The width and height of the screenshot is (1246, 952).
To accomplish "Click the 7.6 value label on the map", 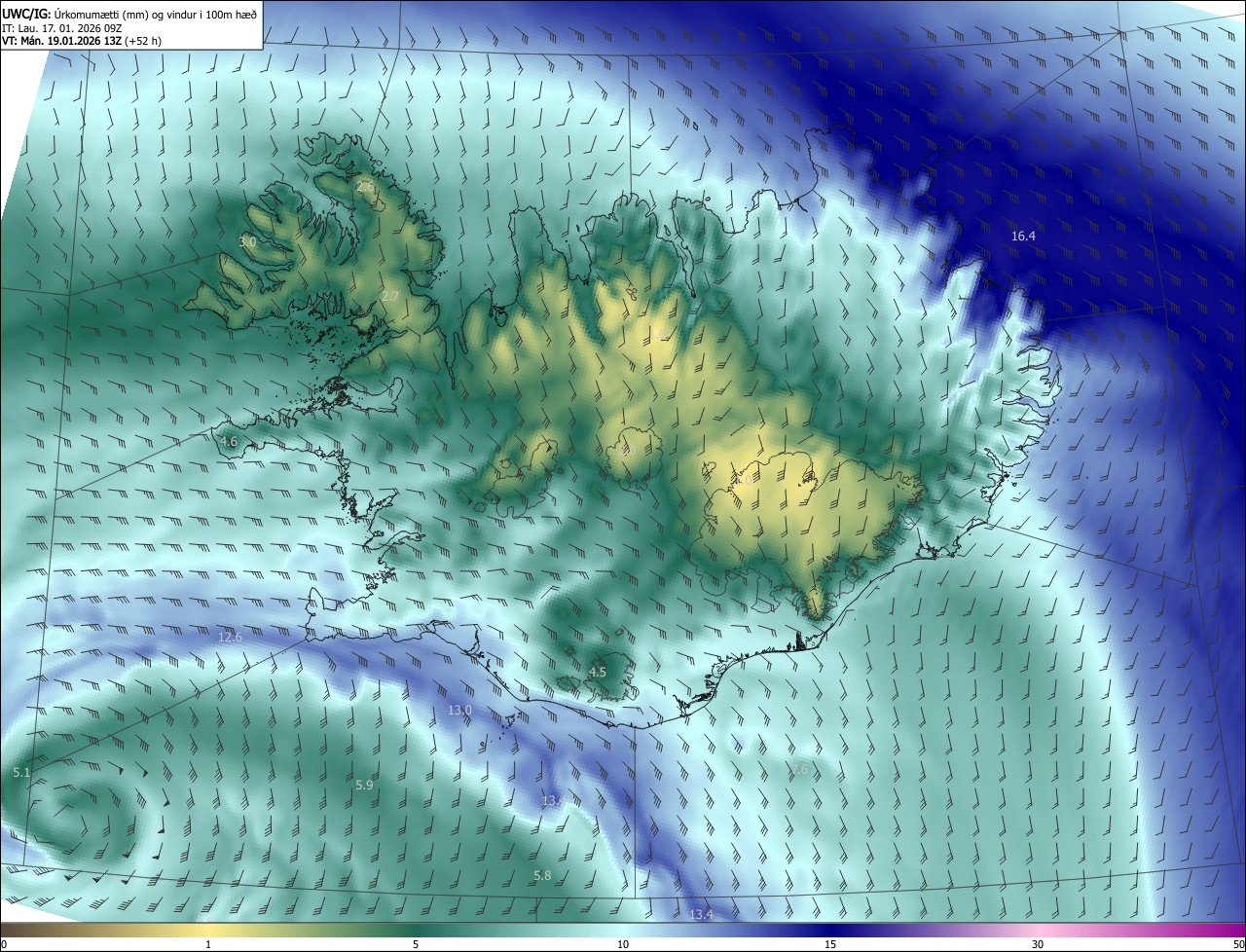I will [x=799, y=770].
